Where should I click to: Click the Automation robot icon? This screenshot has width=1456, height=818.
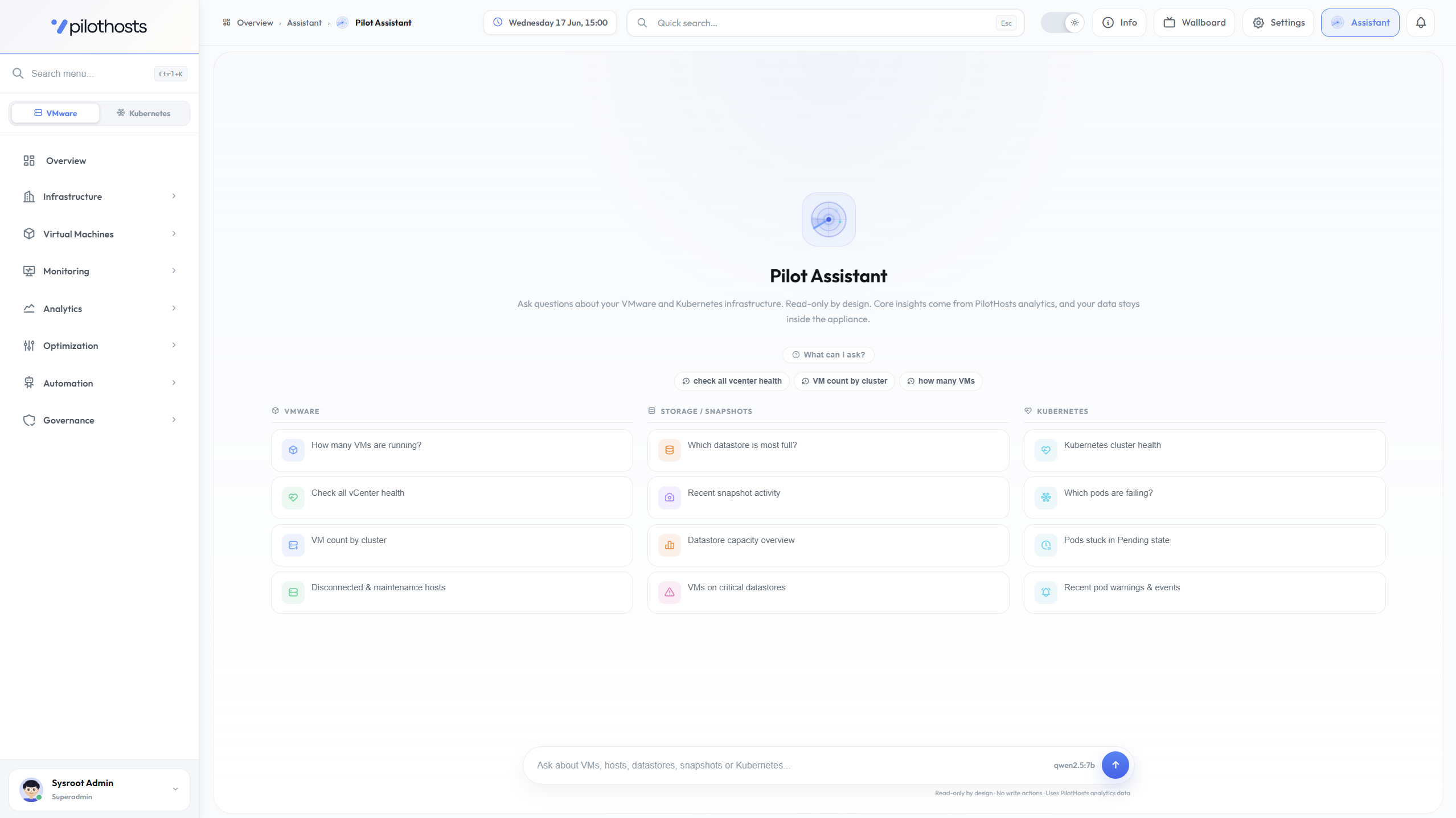pyautogui.click(x=29, y=383)
